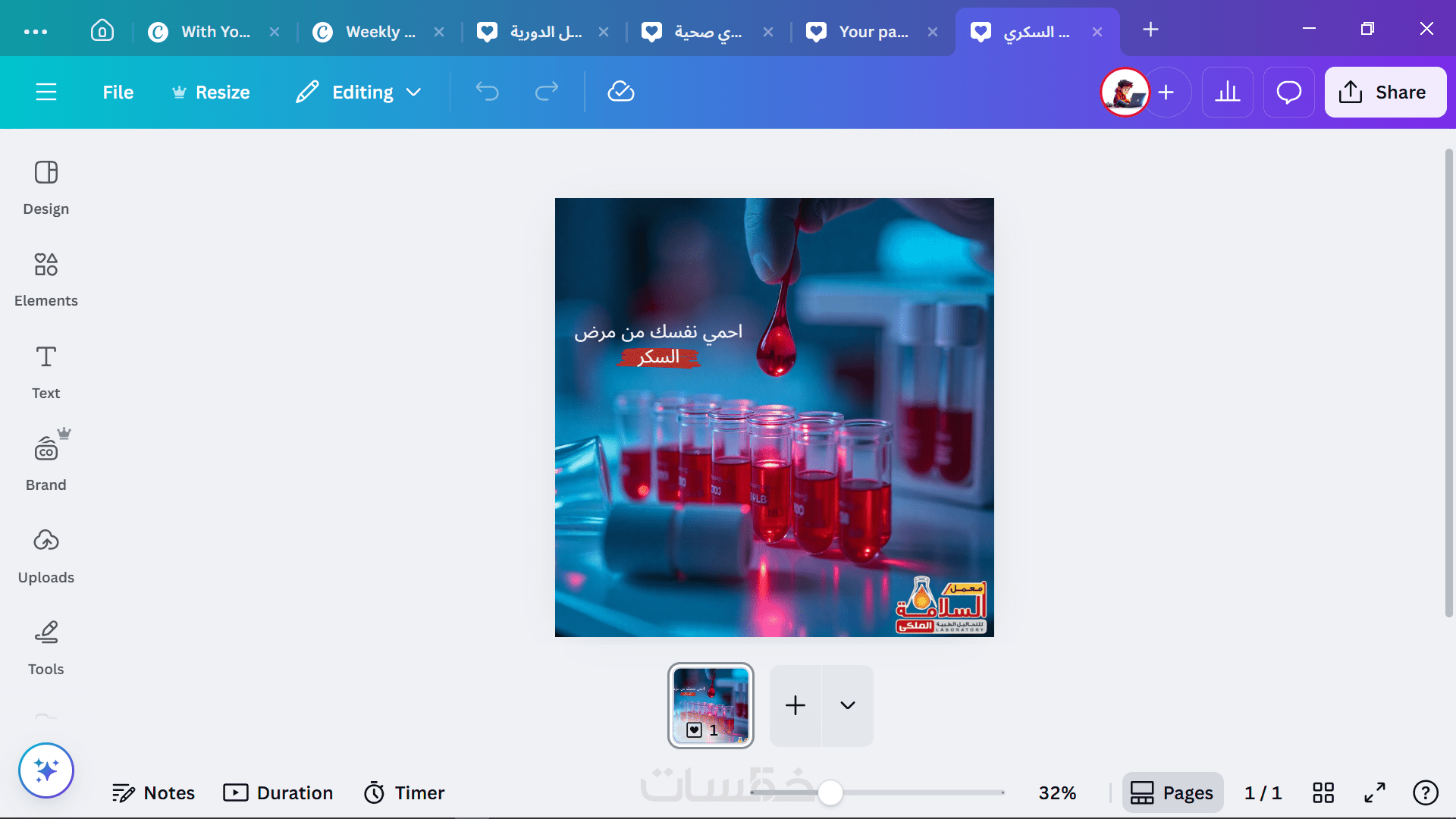Open the Tools panel
The height and width of the screenshot is (819, 1456).
click(x=45, y=648)
